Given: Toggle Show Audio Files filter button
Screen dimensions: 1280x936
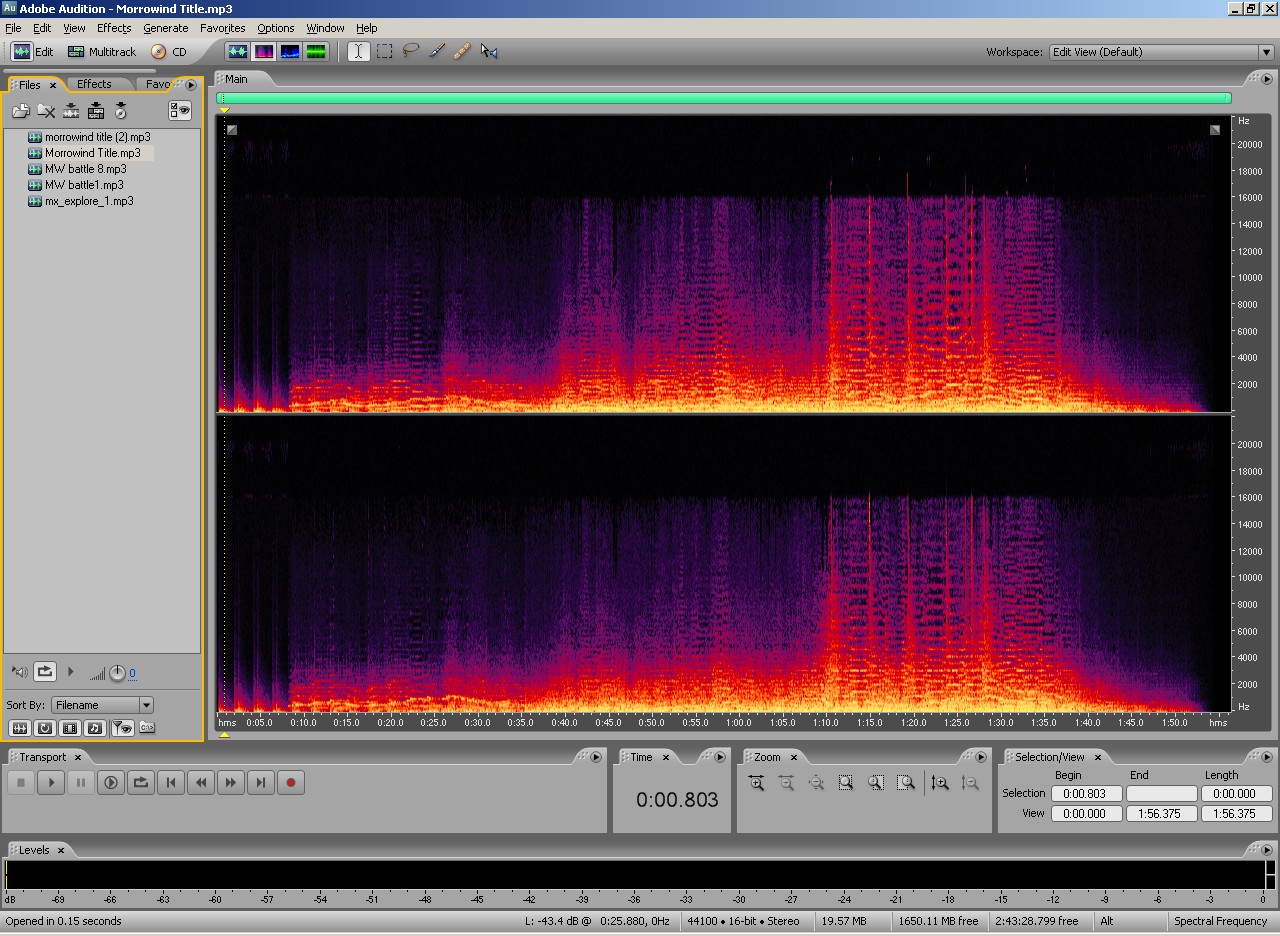Looking at the screenshot, I should pos(19,728).
